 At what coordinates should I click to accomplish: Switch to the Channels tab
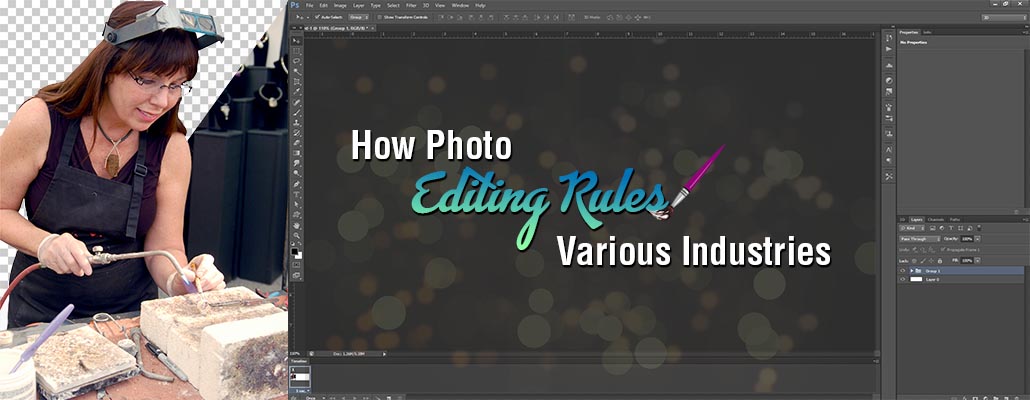coord(936,219)
